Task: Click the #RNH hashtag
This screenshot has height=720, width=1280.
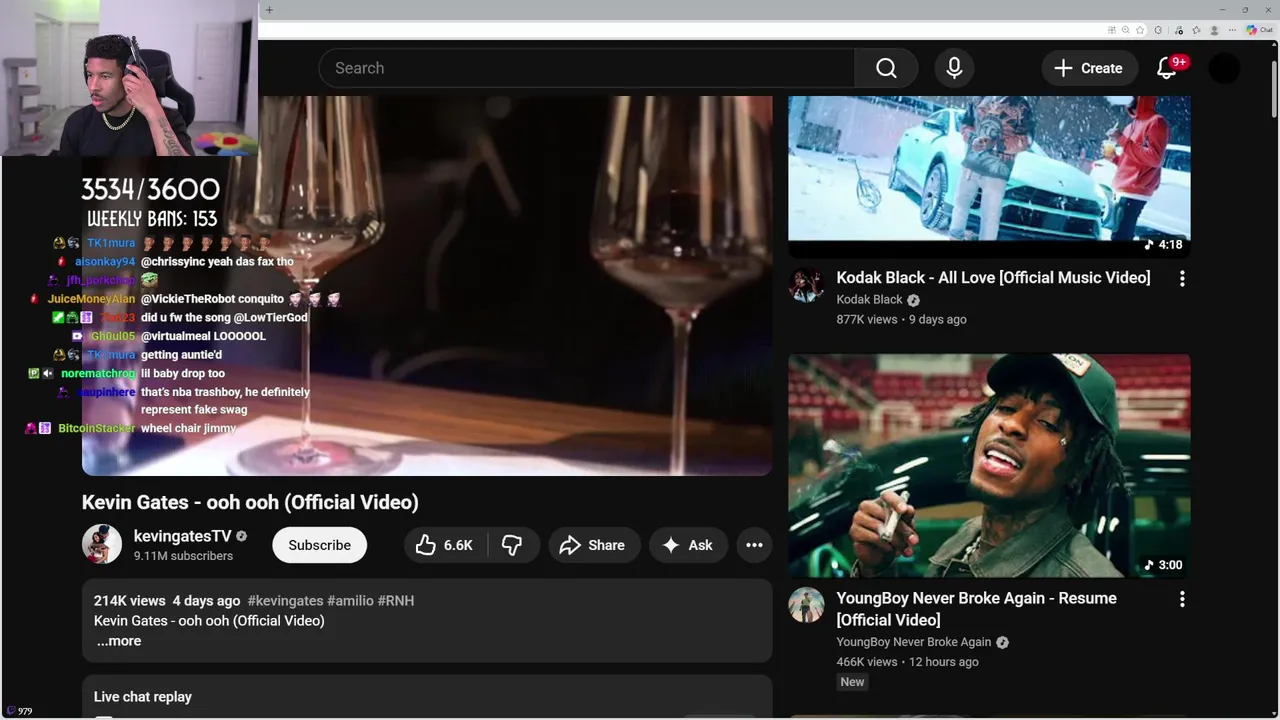Action: (396, 601)
